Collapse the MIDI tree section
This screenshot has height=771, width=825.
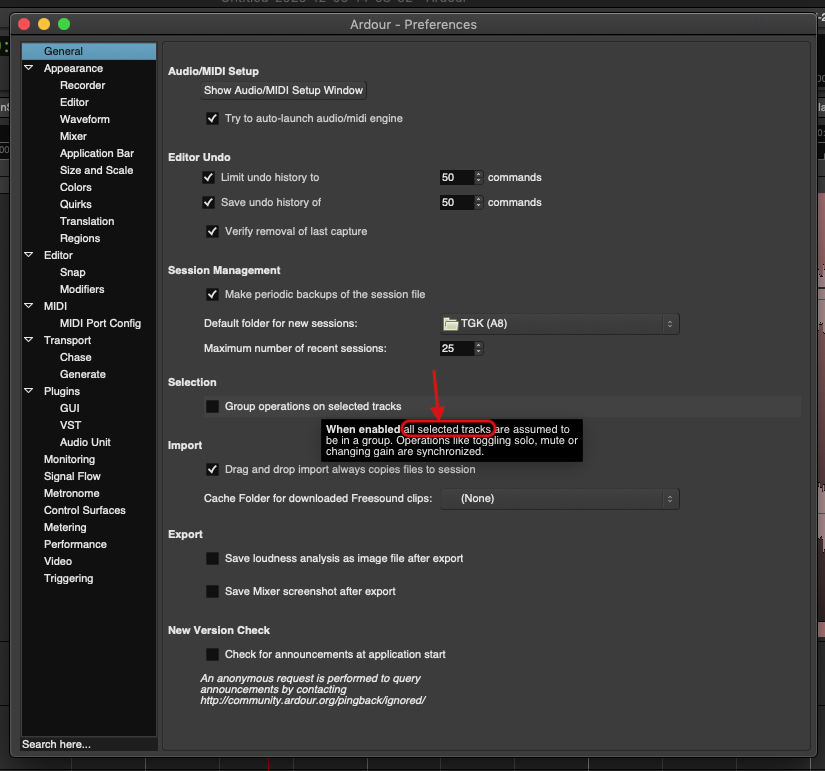tap(29, 307)
